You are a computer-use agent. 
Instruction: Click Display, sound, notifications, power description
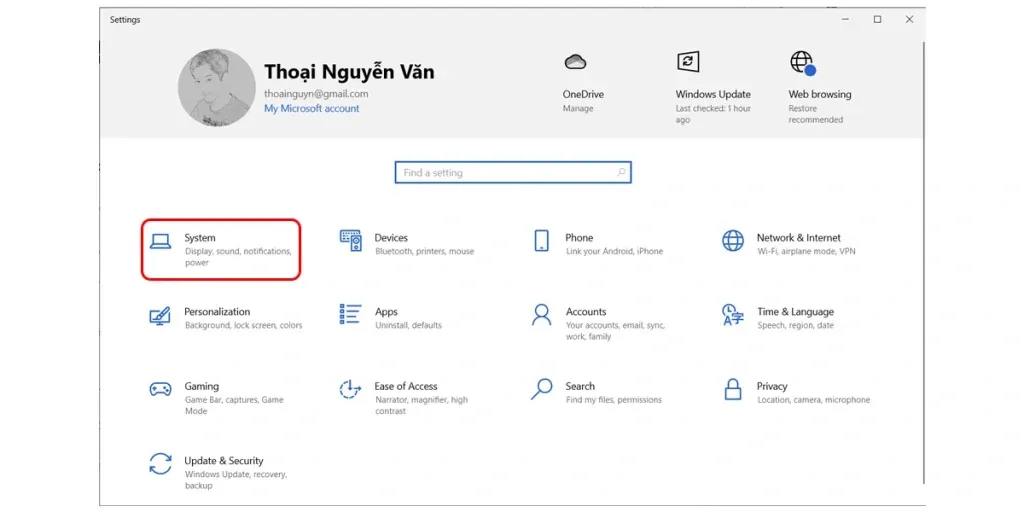(238, 257)
